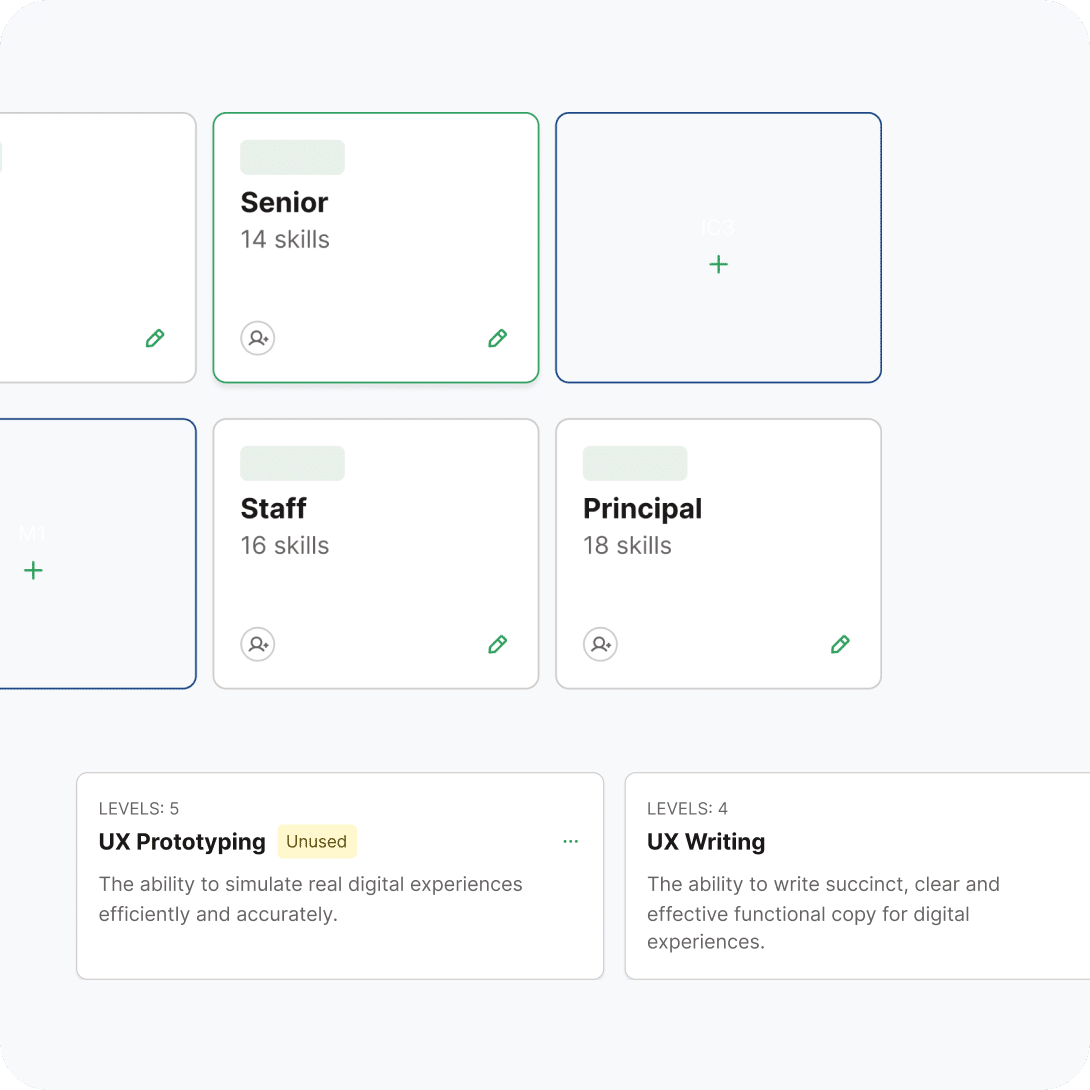Click the green tag placeholder on the Staff card
The image size is (1090, 1090).
coord(292,464)
